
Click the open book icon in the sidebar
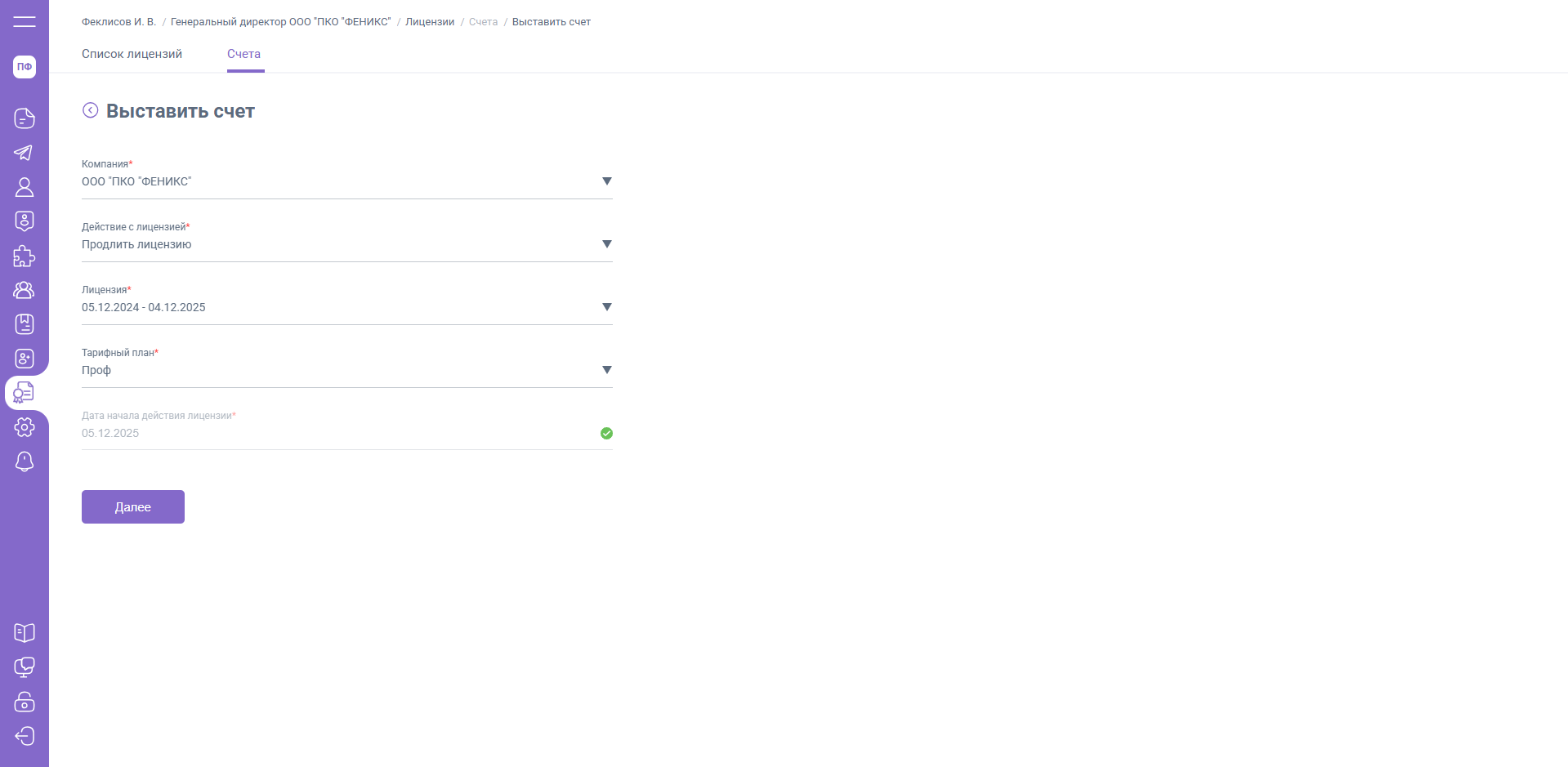click(25, 633)
